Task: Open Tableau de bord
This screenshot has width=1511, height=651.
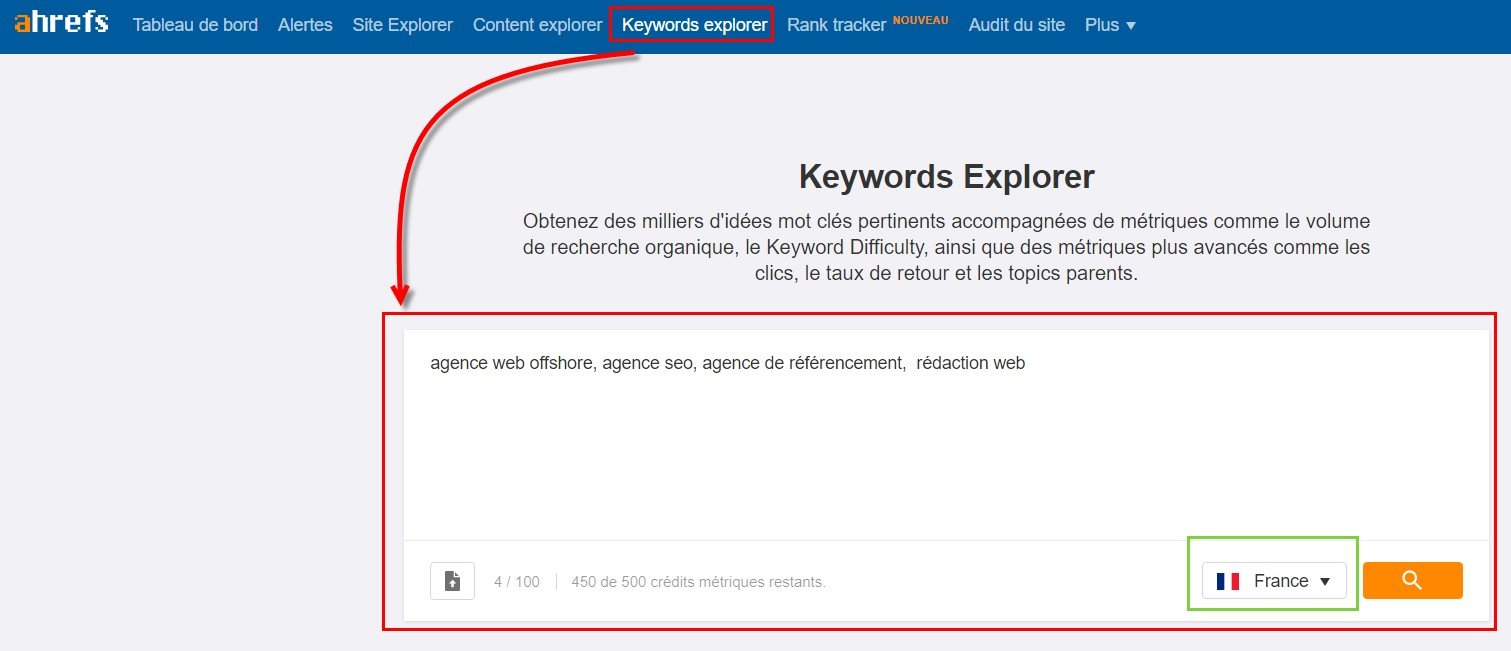Action: [195, 25]
